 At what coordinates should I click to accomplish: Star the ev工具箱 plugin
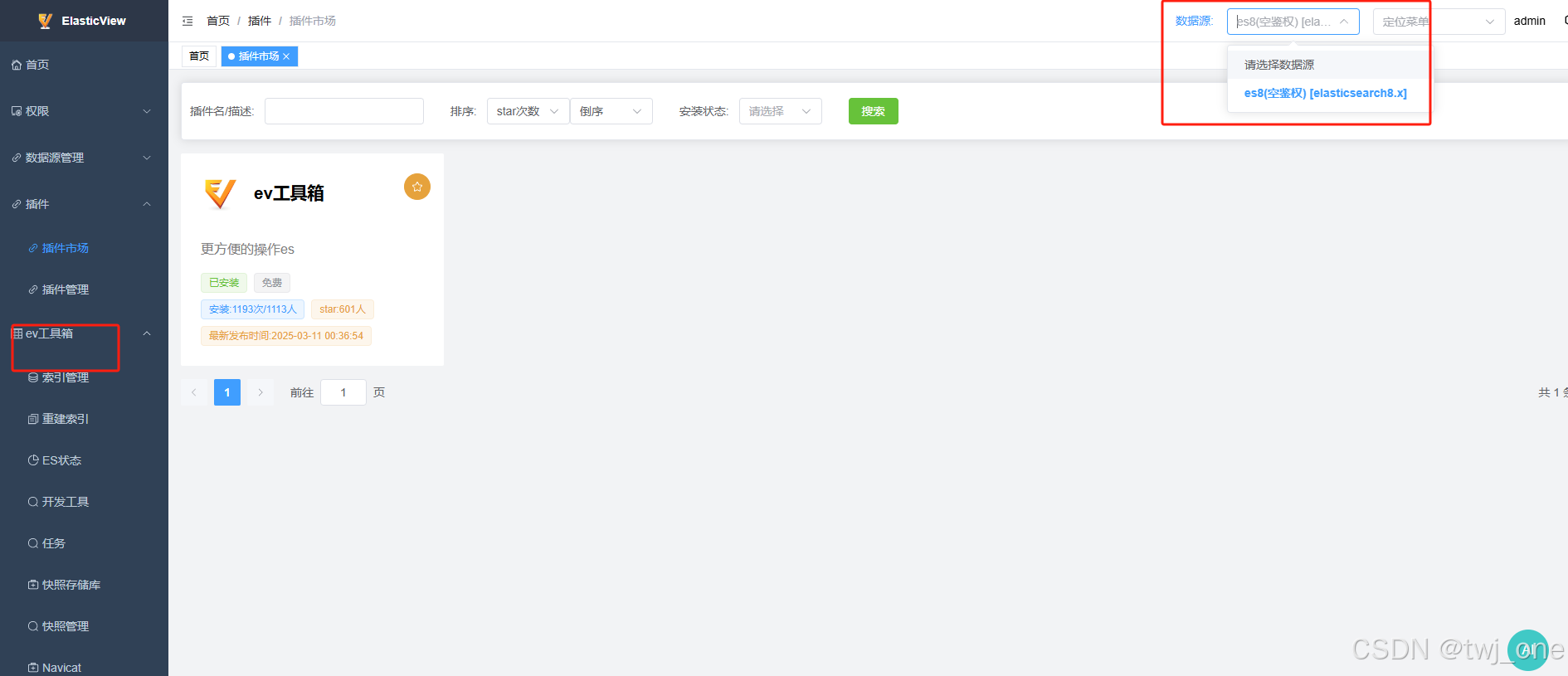(417, 187)
